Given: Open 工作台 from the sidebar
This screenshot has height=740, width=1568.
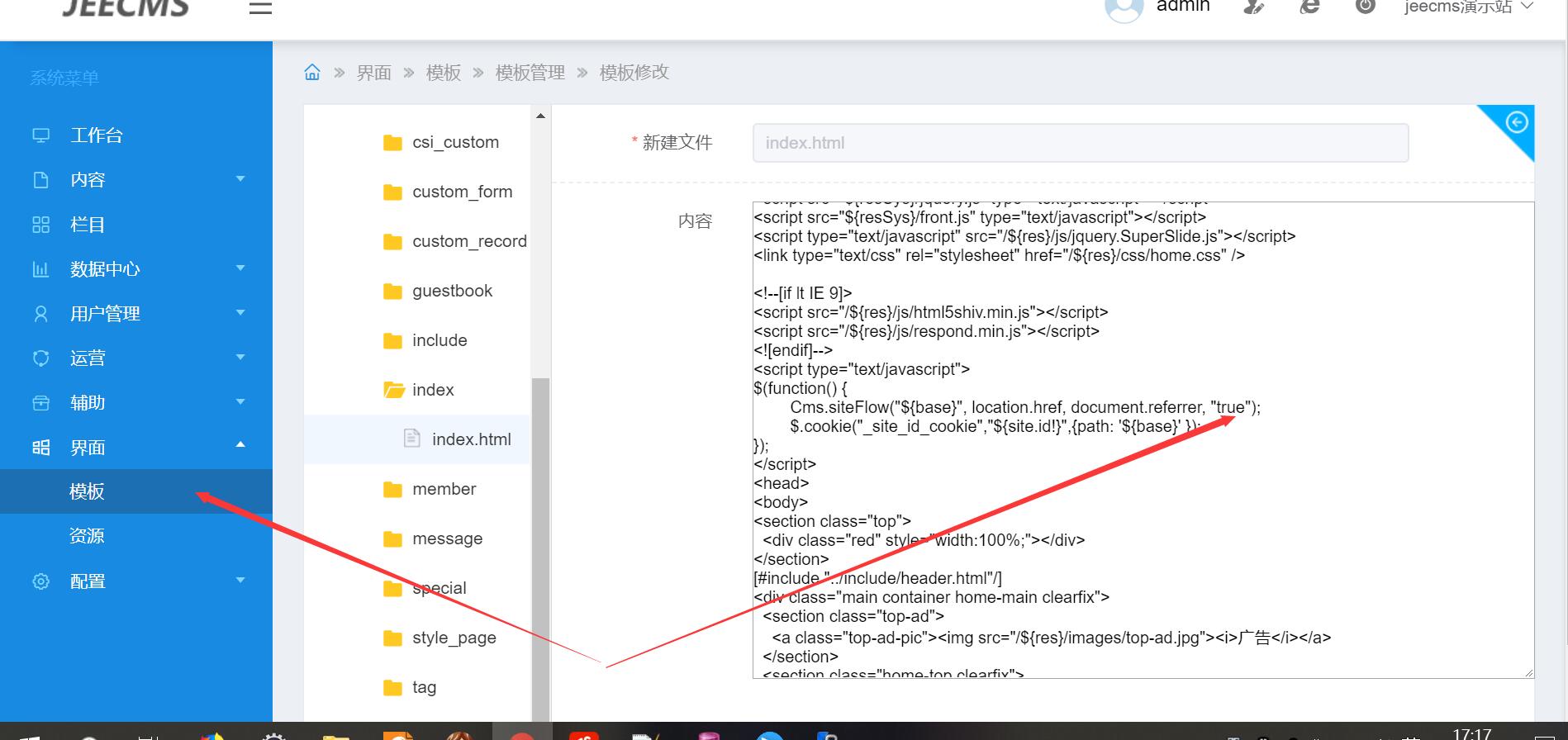Looking at the screenshot, I should point(96,135).
